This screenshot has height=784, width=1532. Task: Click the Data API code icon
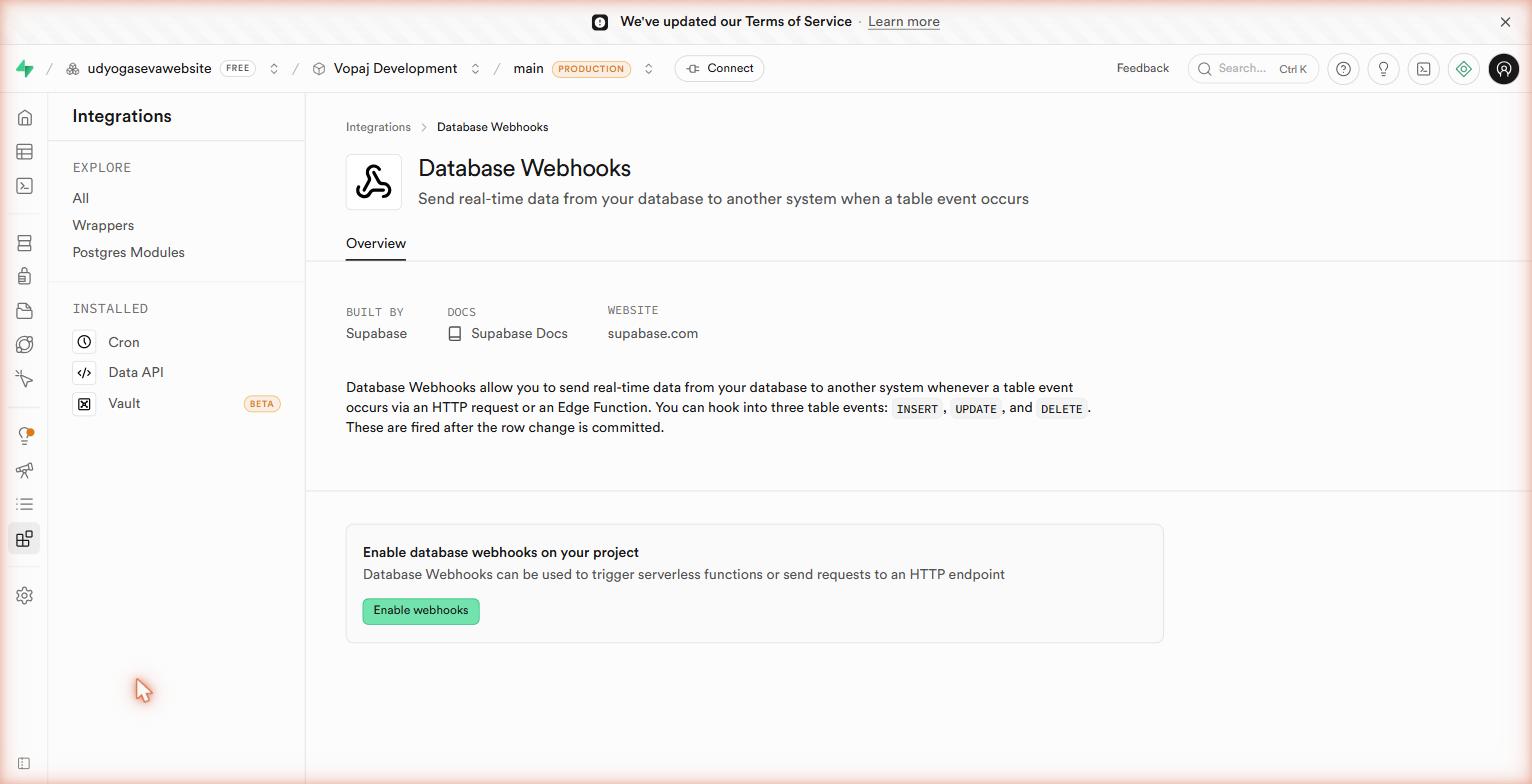84,373
